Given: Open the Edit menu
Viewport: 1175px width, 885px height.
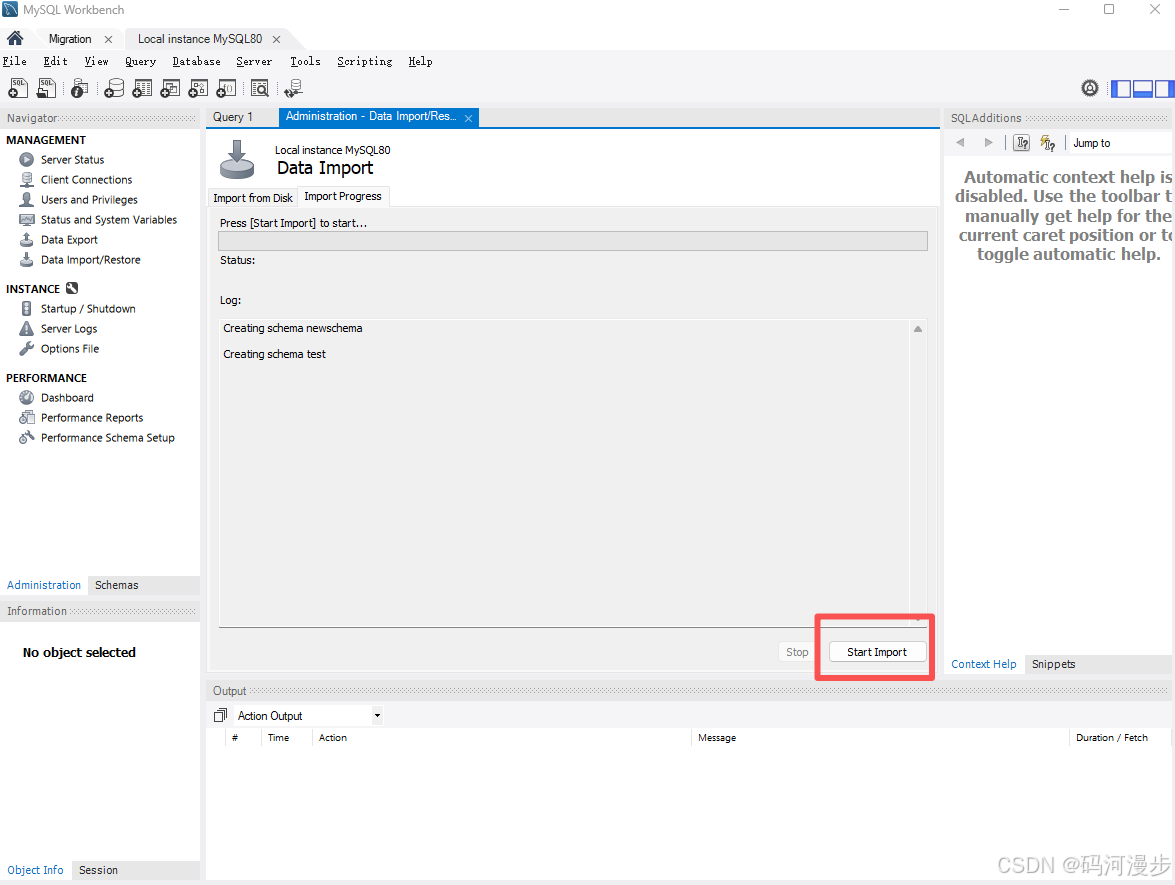Looking at the screenshot, I should [x=55, y=61].
